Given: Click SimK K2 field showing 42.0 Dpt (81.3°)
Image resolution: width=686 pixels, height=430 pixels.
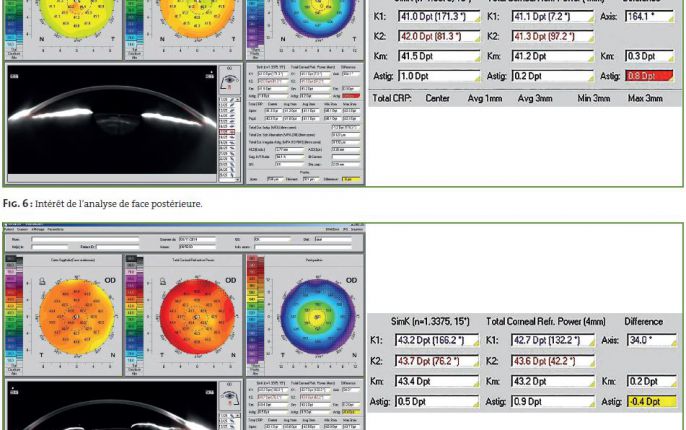Looking at the screenshot, I should [439, 36].
